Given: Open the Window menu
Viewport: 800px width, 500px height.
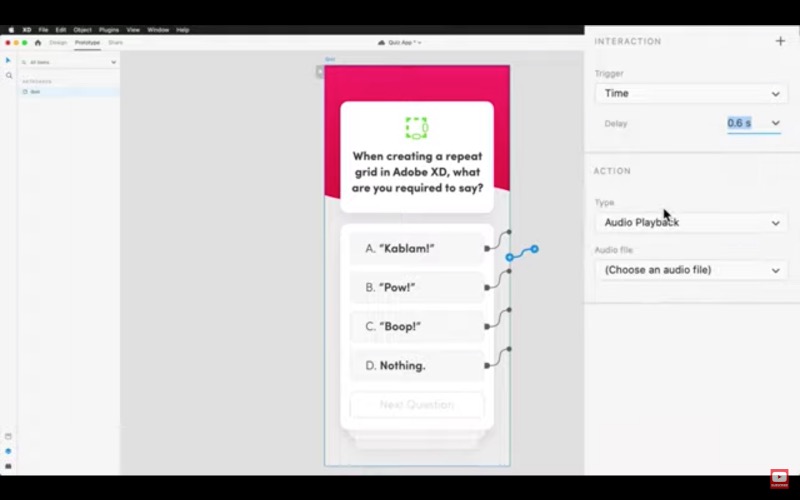Looking at the screenshot, I should (x=158, y=30).
